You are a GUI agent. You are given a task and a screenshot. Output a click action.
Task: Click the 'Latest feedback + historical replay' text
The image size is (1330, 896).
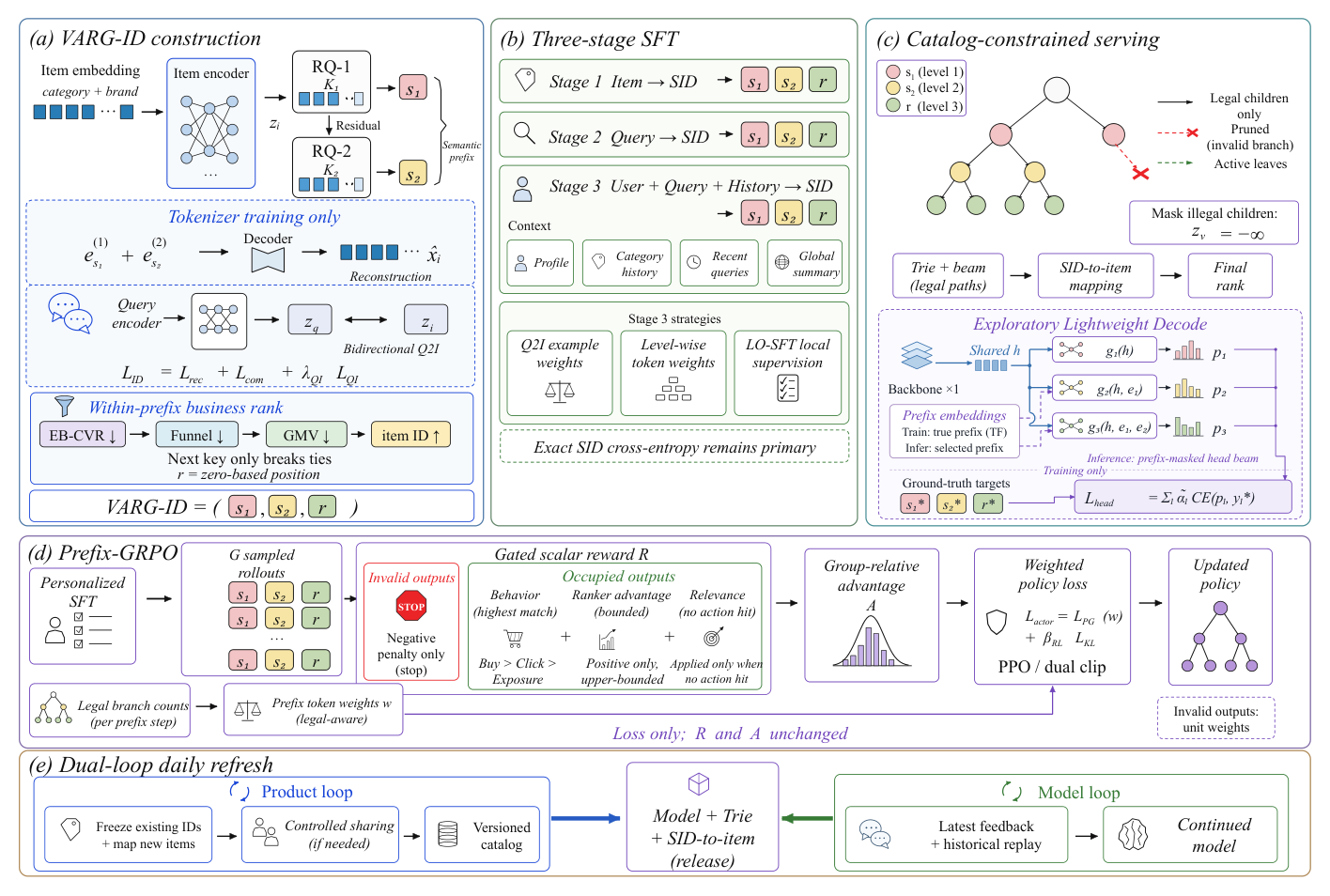click(x=986, y=835)
